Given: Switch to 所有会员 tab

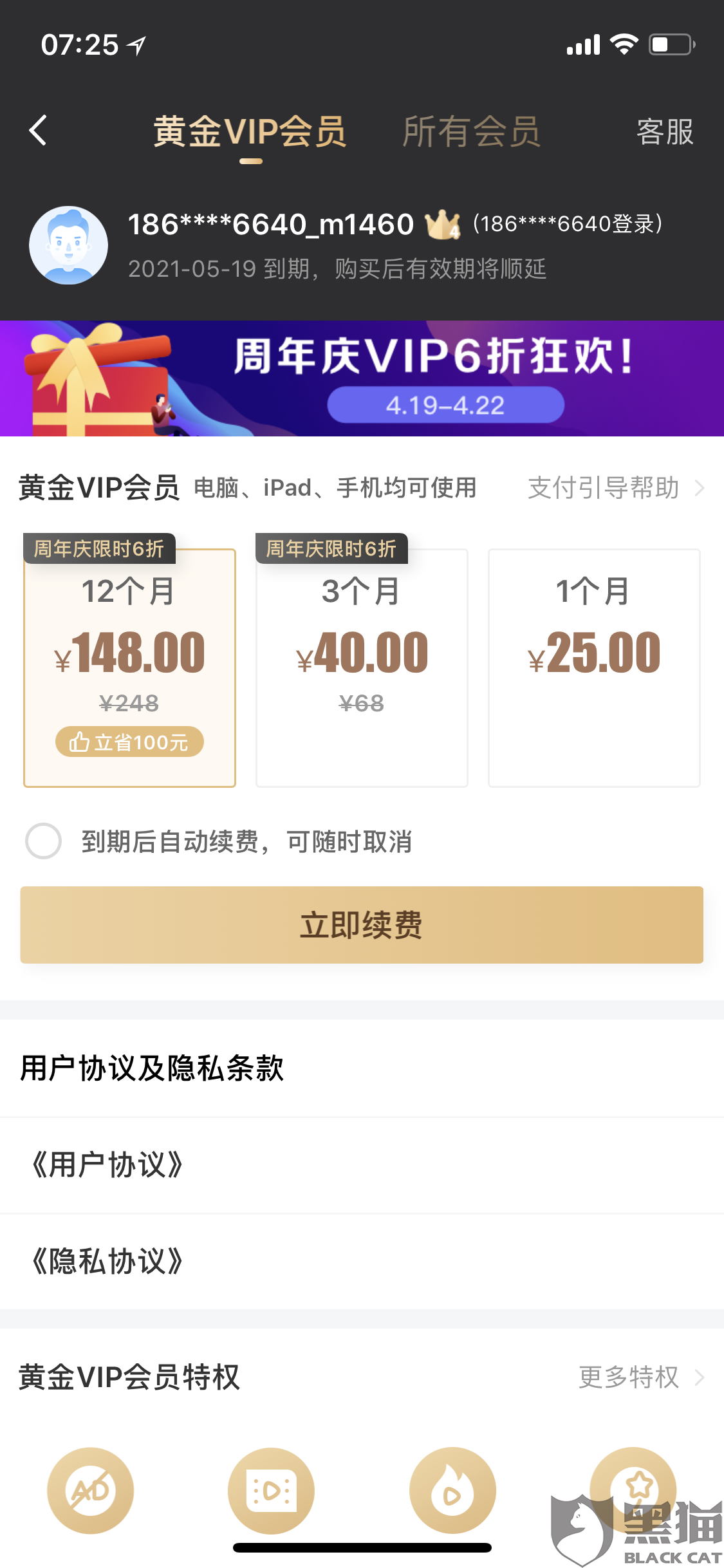Looking at the screenshot, I should [471, 131].
